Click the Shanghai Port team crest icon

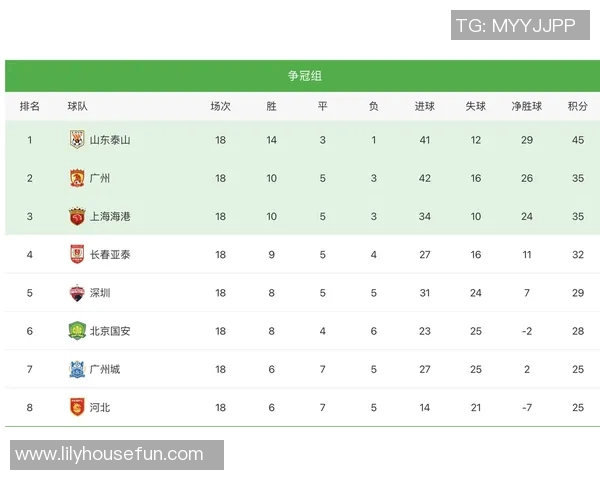(77, 216)
